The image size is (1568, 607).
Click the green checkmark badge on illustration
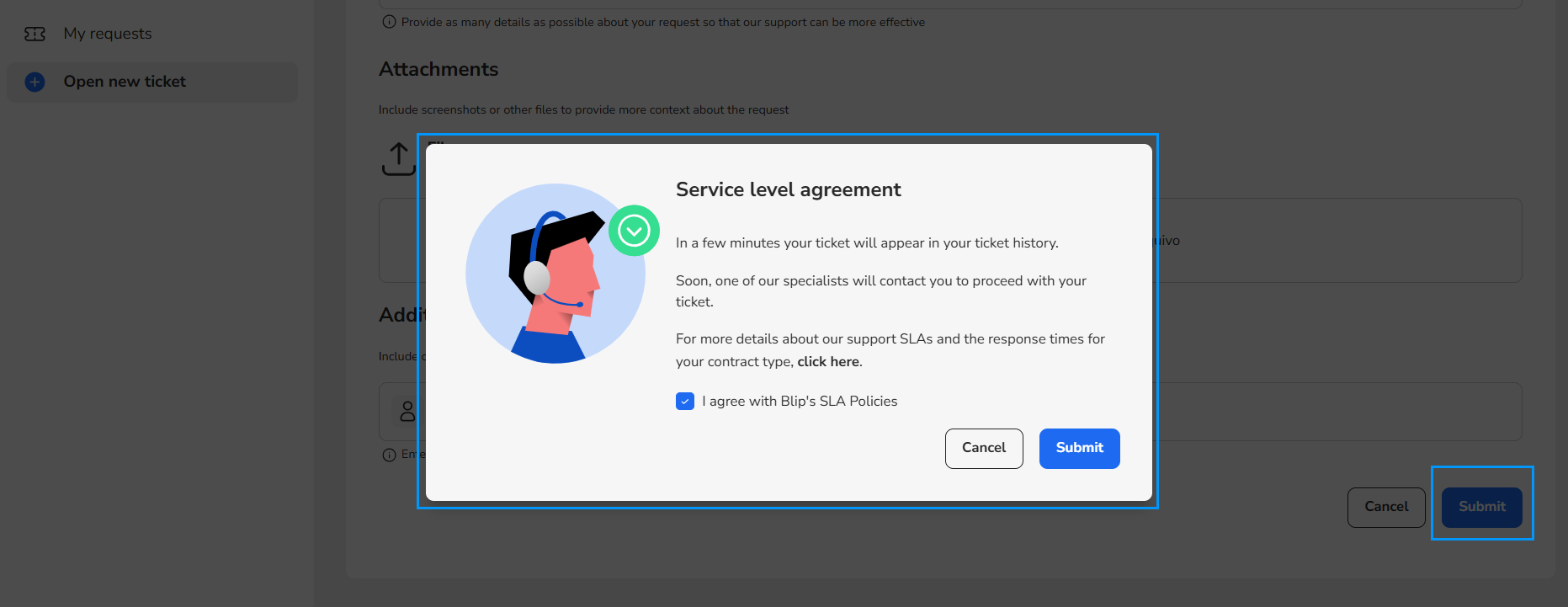click(x=634, y=231)
